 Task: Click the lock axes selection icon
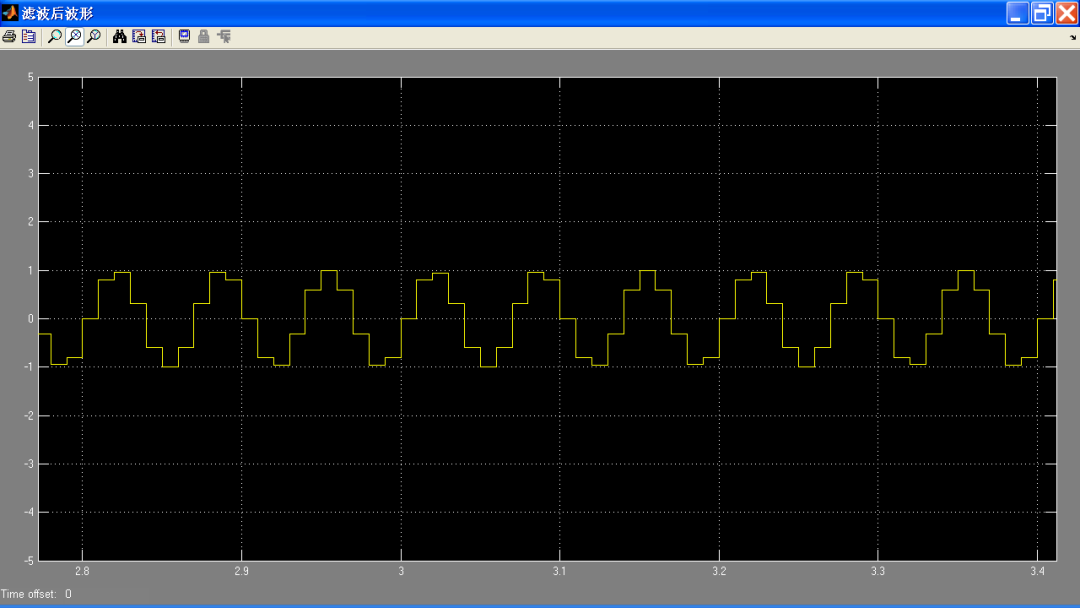pos(204,36)
